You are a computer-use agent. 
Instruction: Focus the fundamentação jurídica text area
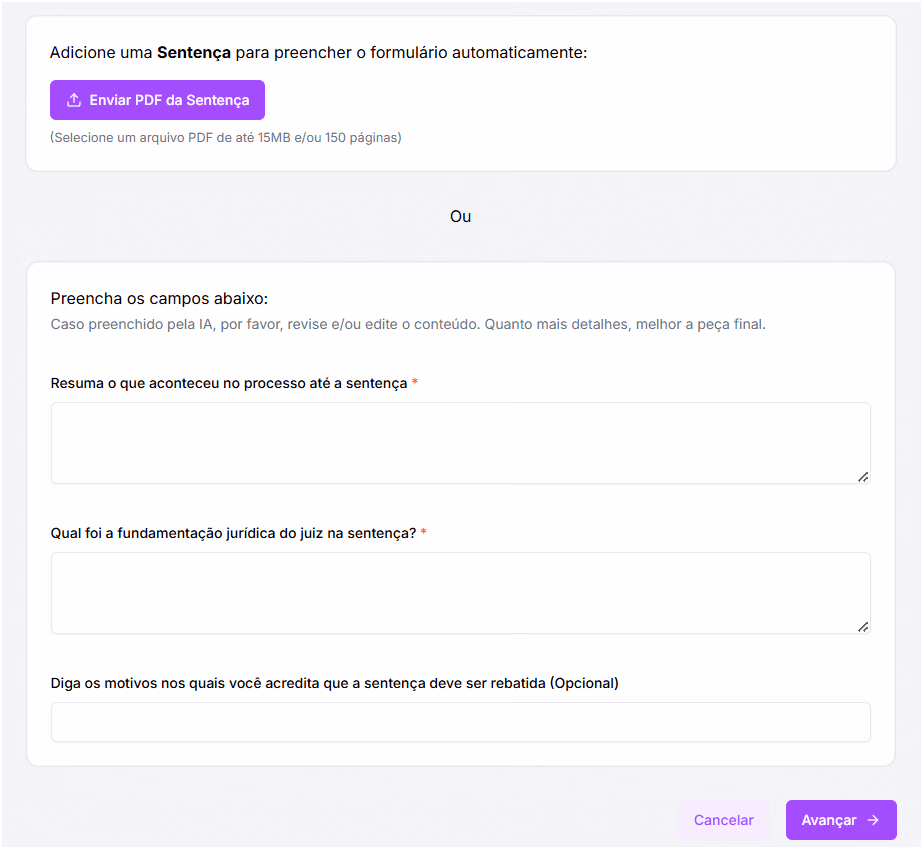pyautogui.click(x=460, y=593)
